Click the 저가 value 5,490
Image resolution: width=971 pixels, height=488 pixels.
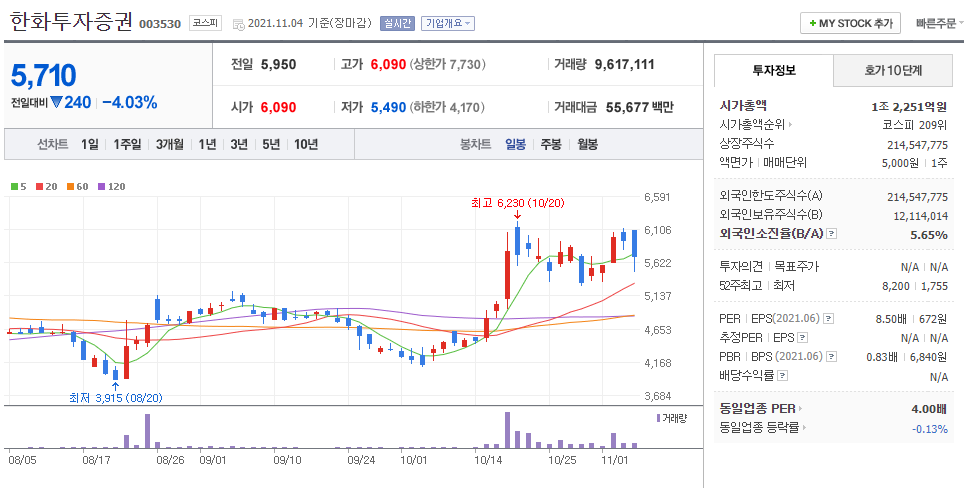pyautogui.click(x=388, y=107)
